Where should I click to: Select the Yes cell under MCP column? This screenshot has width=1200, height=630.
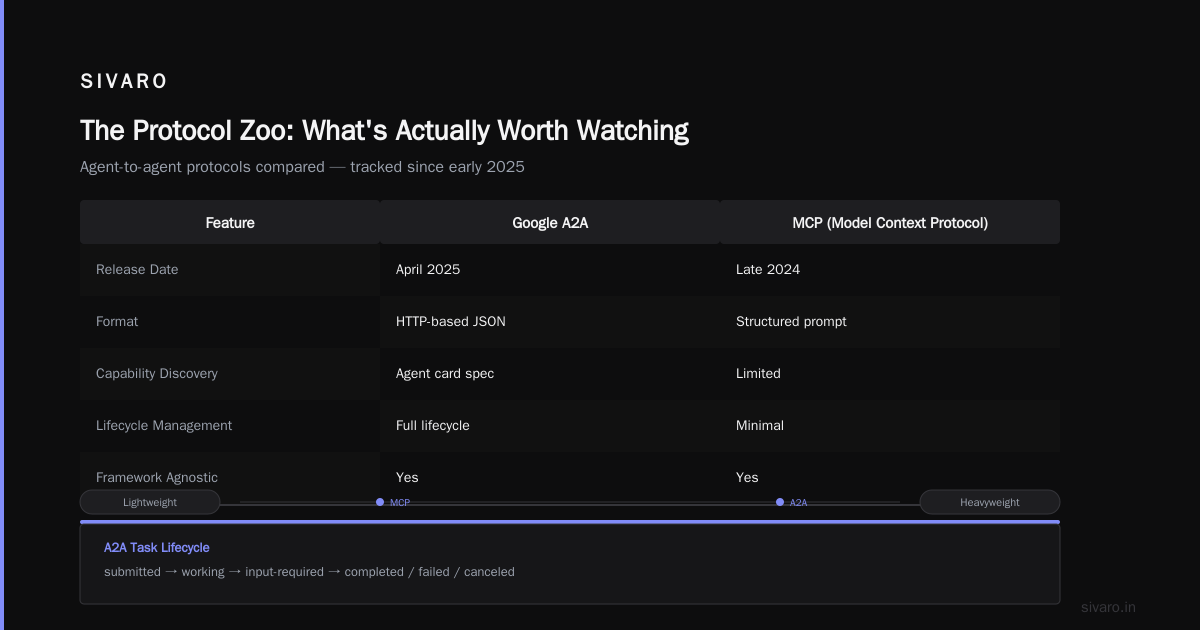point(747,478)
